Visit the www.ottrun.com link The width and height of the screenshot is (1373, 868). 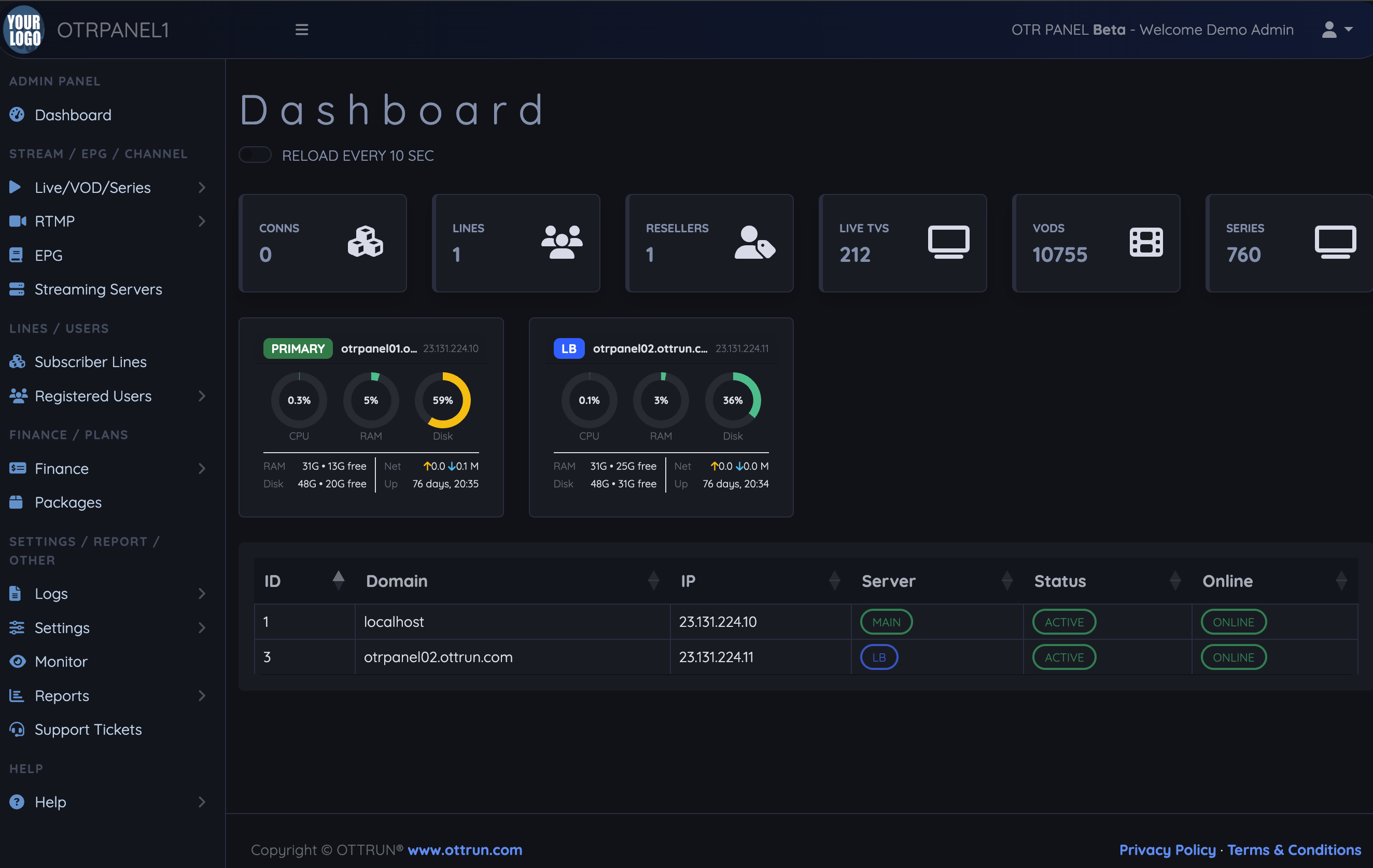coord(465,849)
